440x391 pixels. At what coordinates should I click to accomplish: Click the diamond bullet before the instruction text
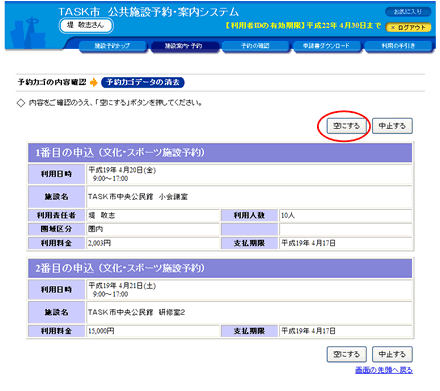[x=21, y=103]
